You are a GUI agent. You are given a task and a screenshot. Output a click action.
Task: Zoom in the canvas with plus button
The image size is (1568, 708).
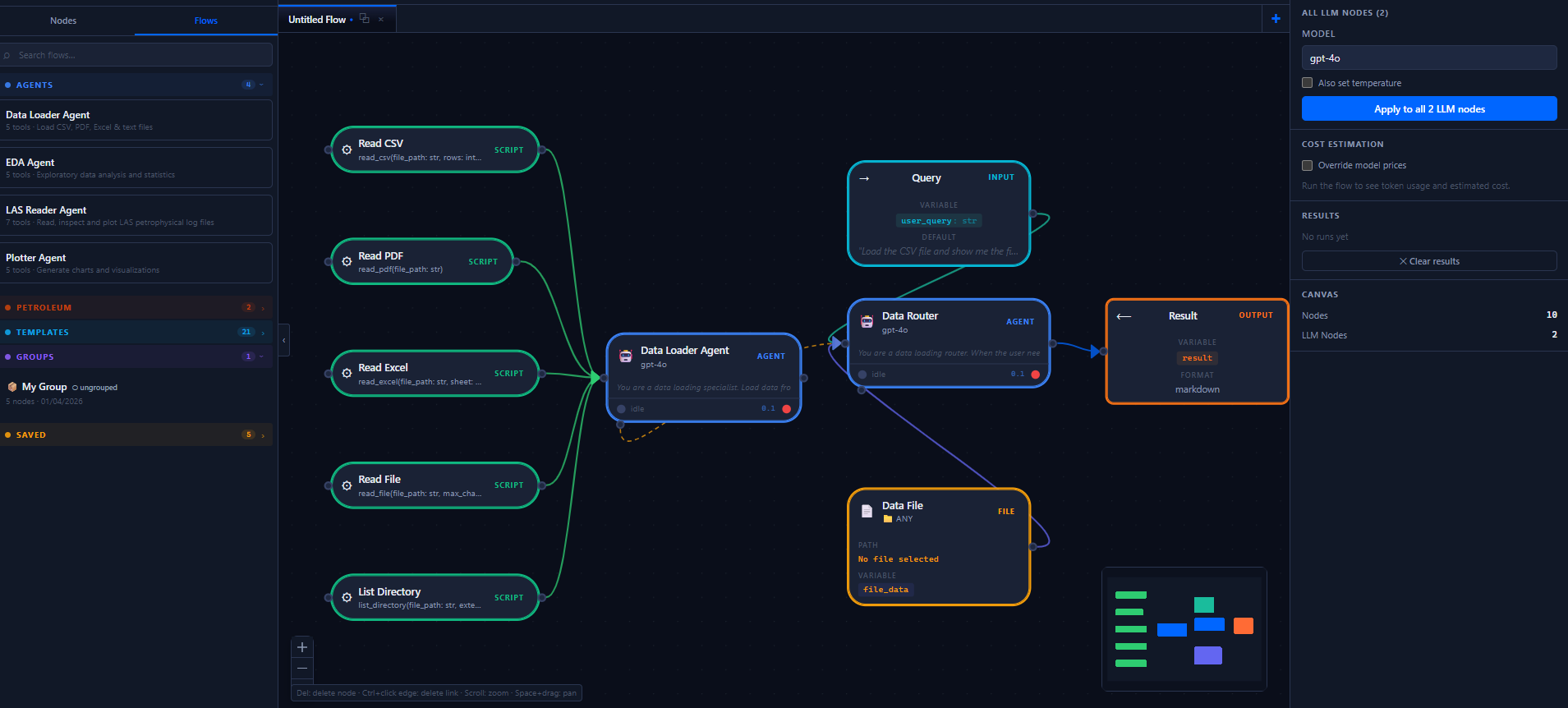coord(302,647)
